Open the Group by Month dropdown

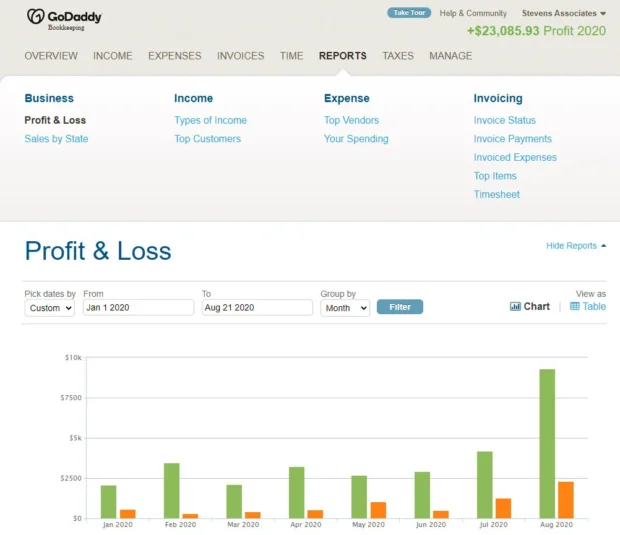click(x=345, y=308)
